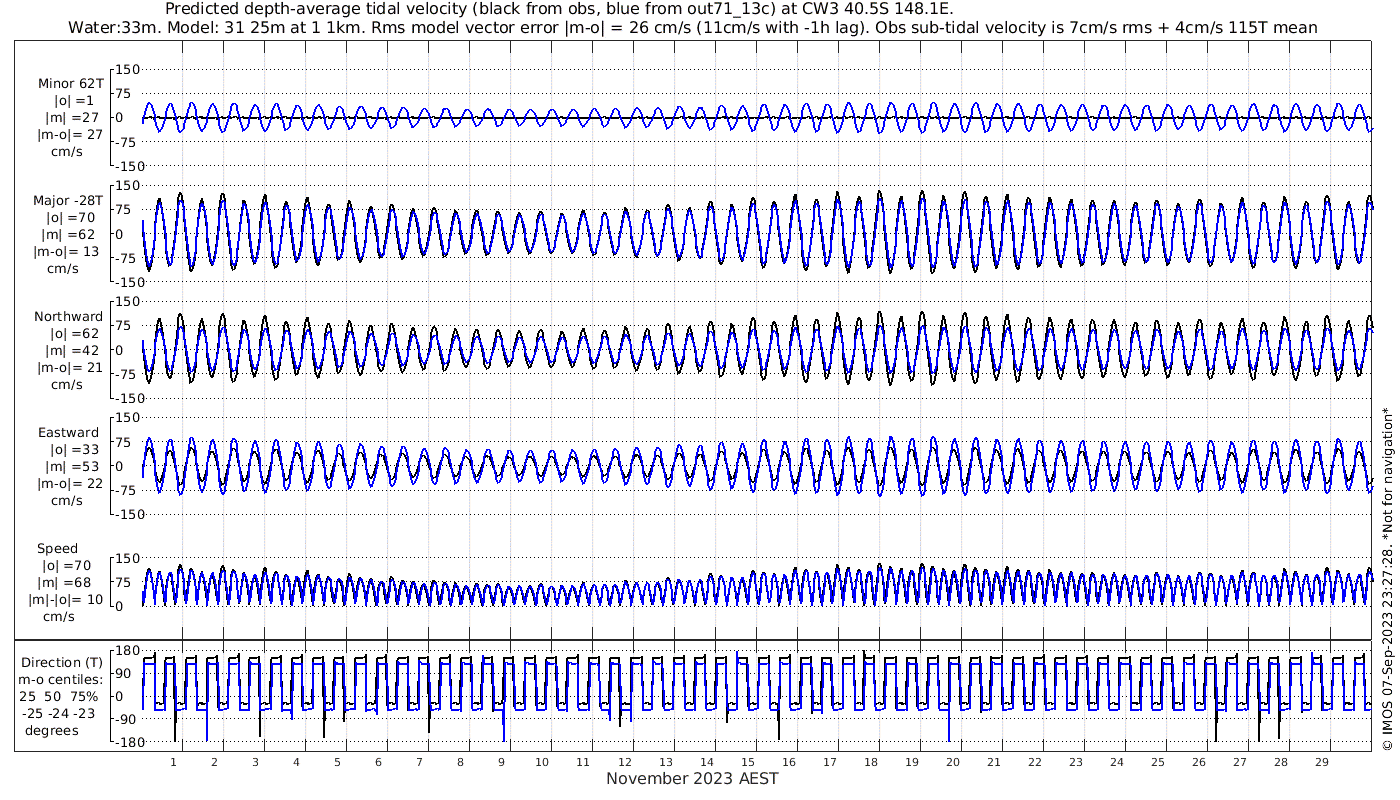Image resolution: width=1400 pixels, height=800 pixels.
Task: Click the '-90' tick in Direction panel
Action: (x=126, y=720)
